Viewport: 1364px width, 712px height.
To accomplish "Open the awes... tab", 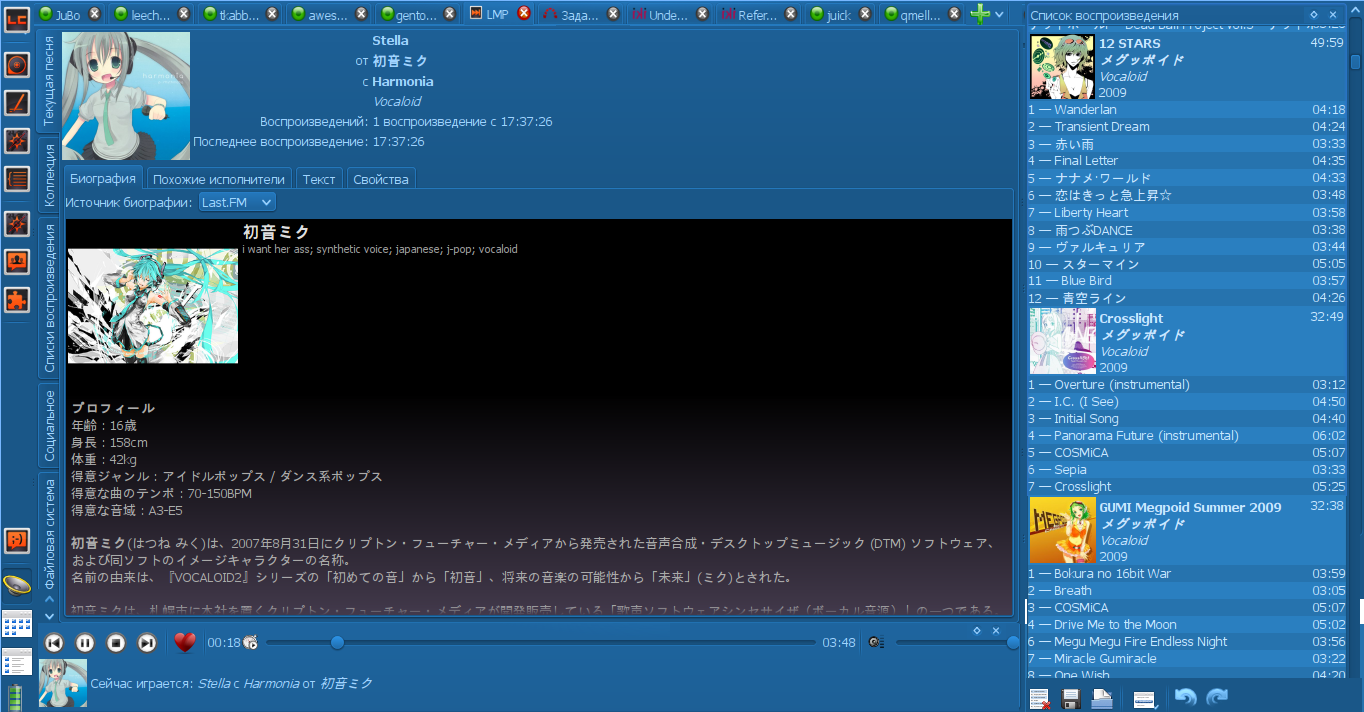I will click(x=329, y=14).
